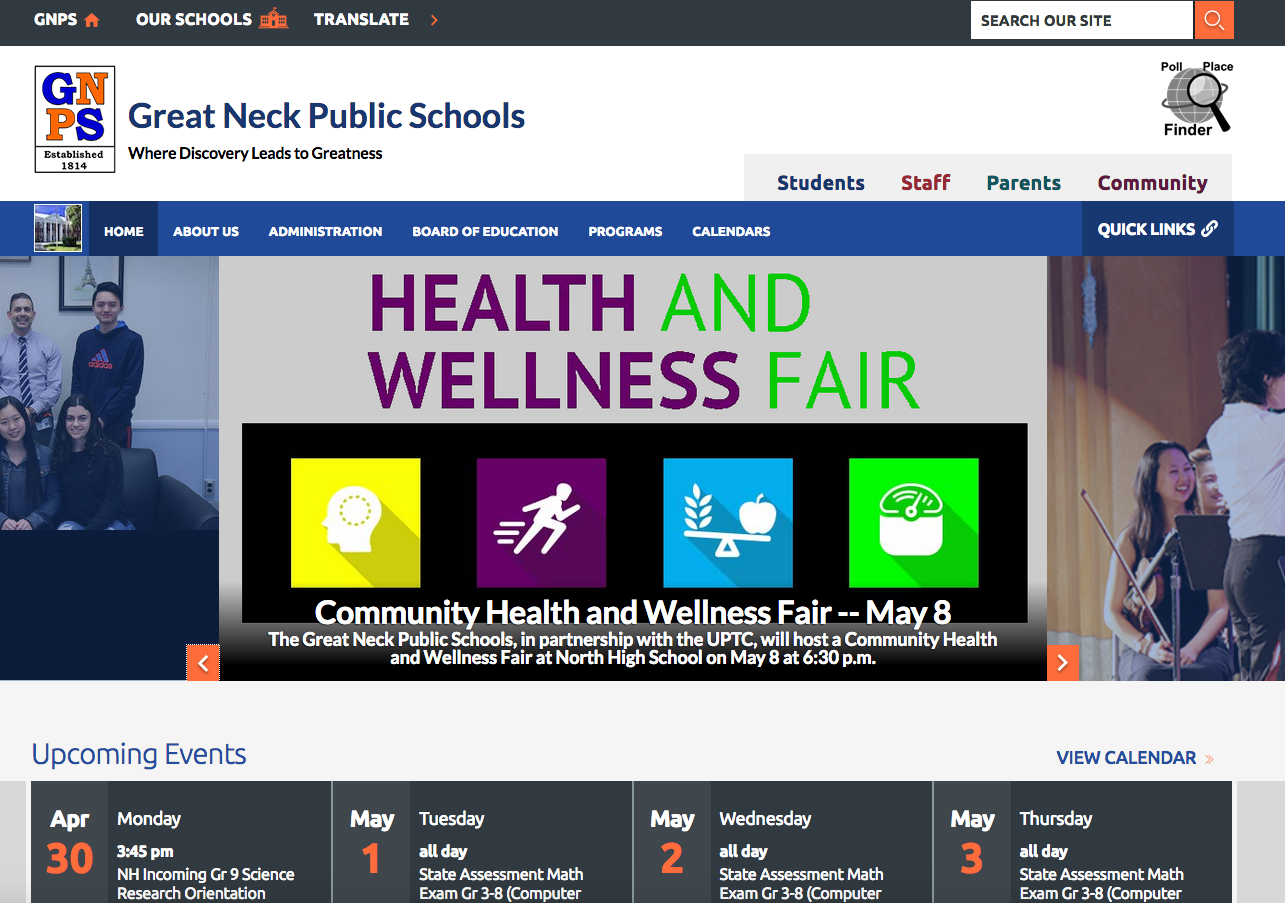
Task: Click the green weight scale icon
Action: click(913, 522)
